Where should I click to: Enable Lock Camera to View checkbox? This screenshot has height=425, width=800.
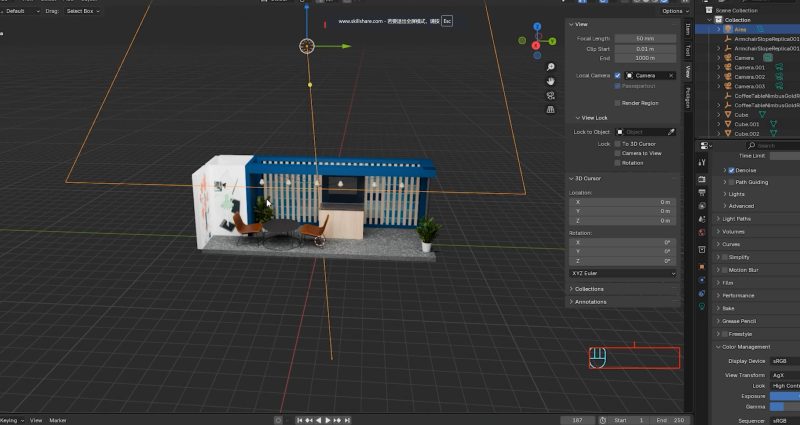(x=617, y=153)
